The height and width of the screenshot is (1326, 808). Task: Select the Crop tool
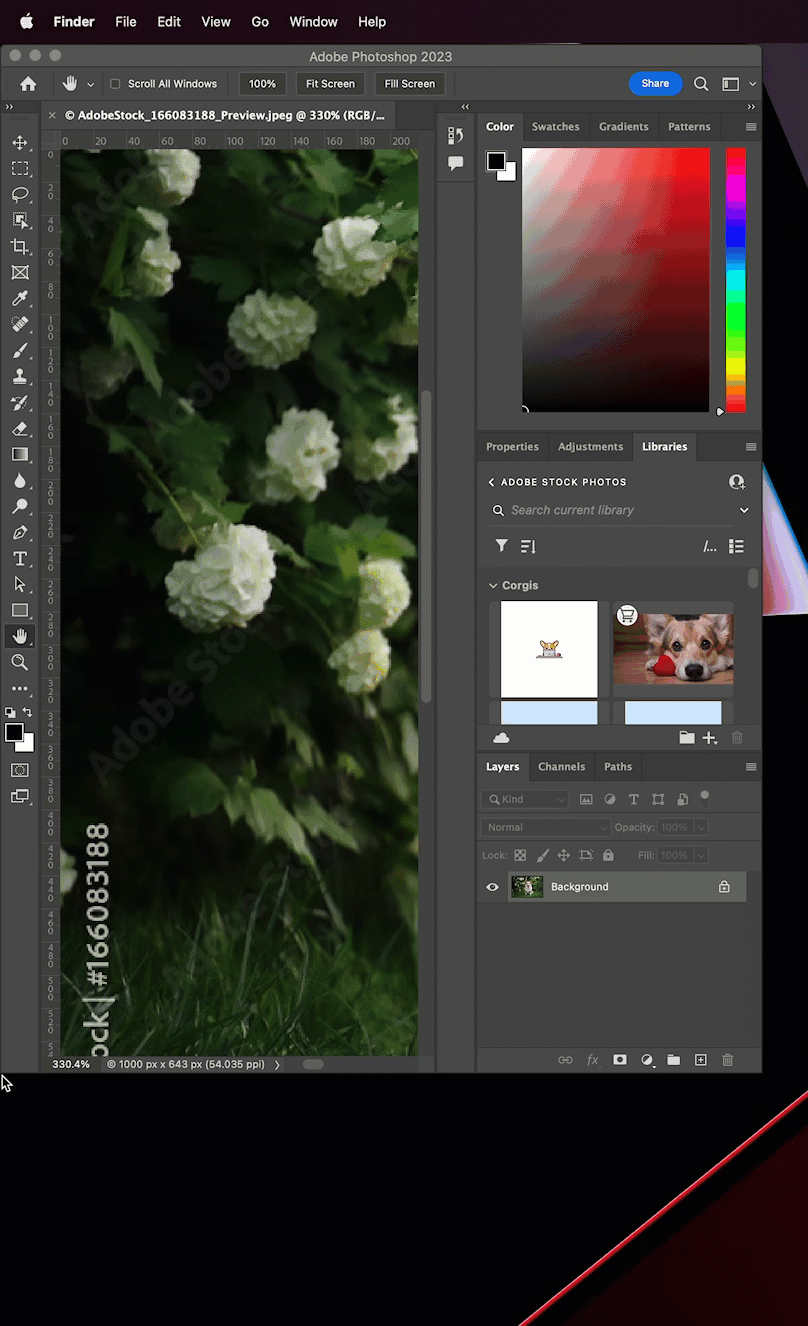(x=20, y=247)
